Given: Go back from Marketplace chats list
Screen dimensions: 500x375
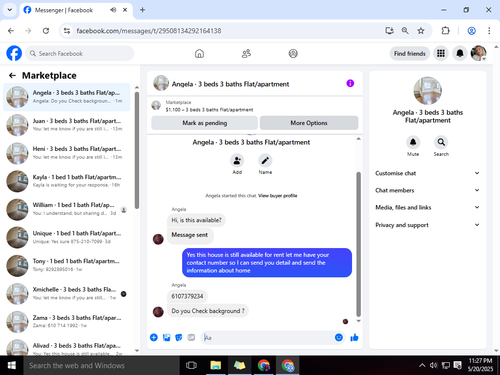Looking at the screenshot, I should pos(12,76).
